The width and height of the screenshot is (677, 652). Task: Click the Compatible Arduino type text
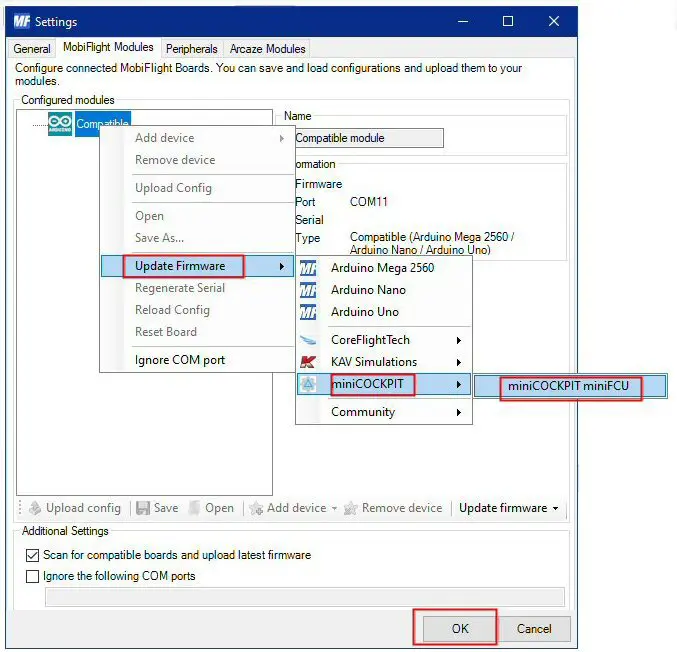(x=432, y=243)
